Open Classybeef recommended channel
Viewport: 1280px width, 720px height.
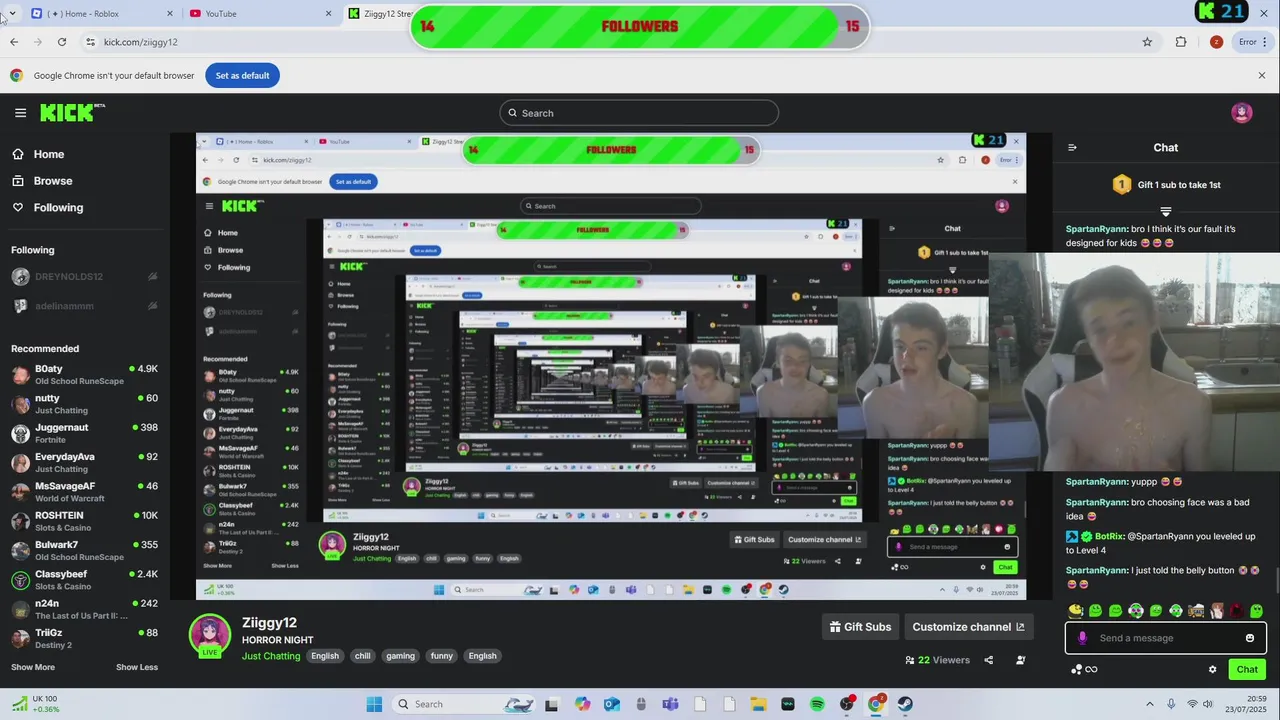(x=84, y=580)
